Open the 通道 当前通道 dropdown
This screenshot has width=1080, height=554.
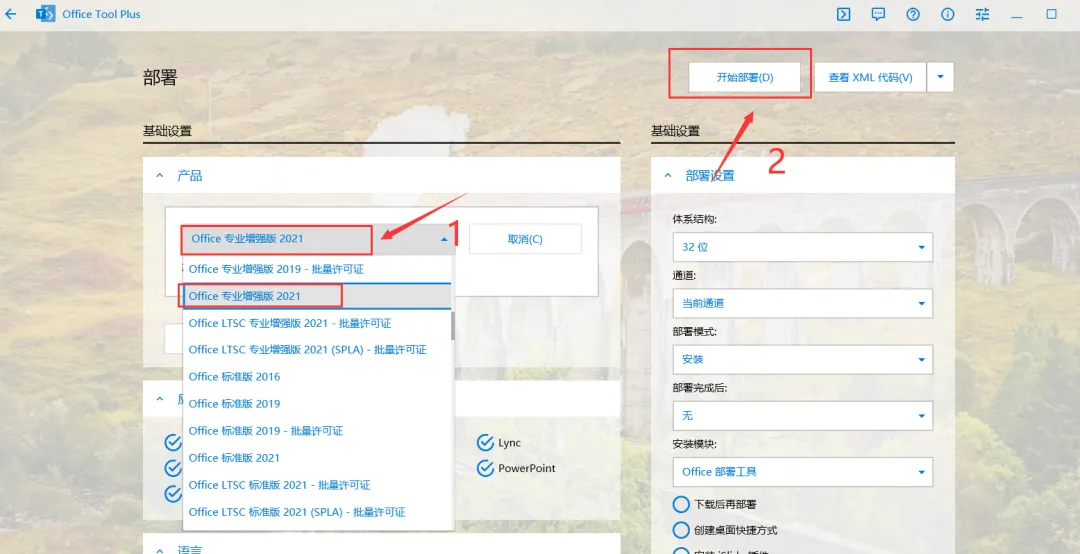[x=802, y=303]
